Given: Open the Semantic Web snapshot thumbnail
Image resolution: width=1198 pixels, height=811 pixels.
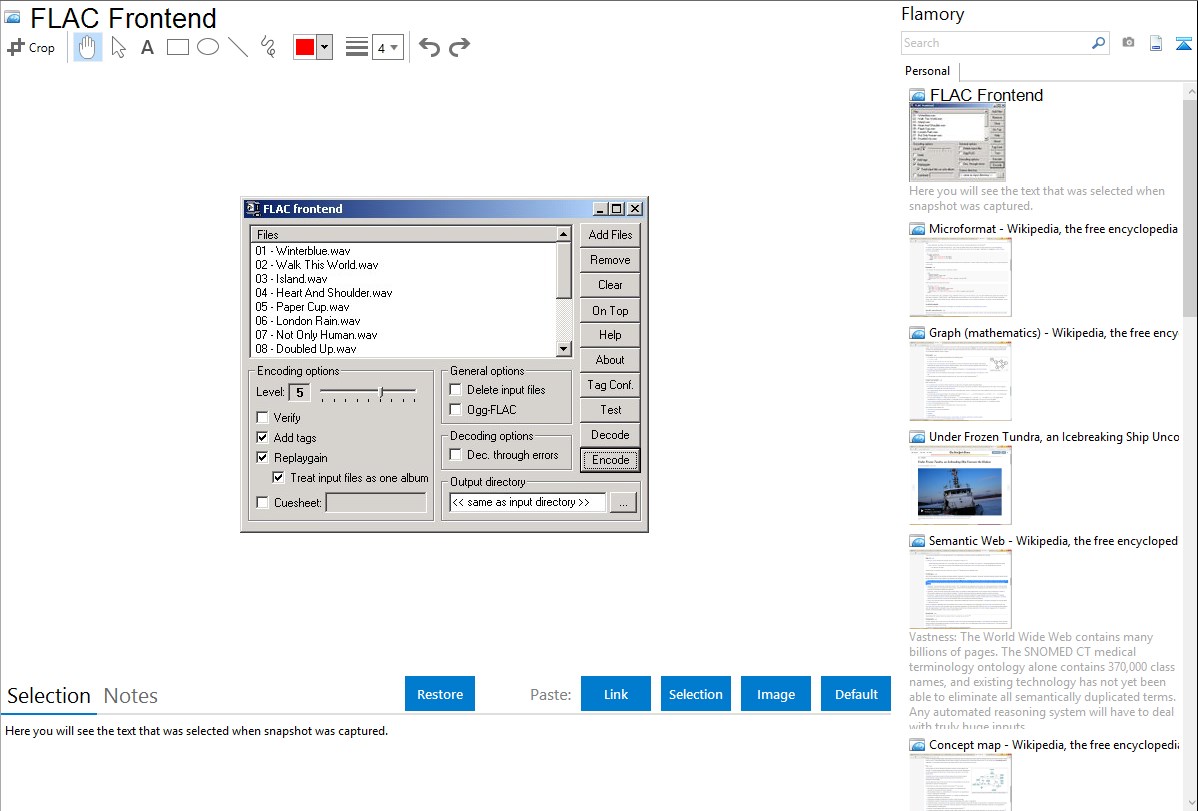Looking at the screenshot, I should [x=960, y=589].
